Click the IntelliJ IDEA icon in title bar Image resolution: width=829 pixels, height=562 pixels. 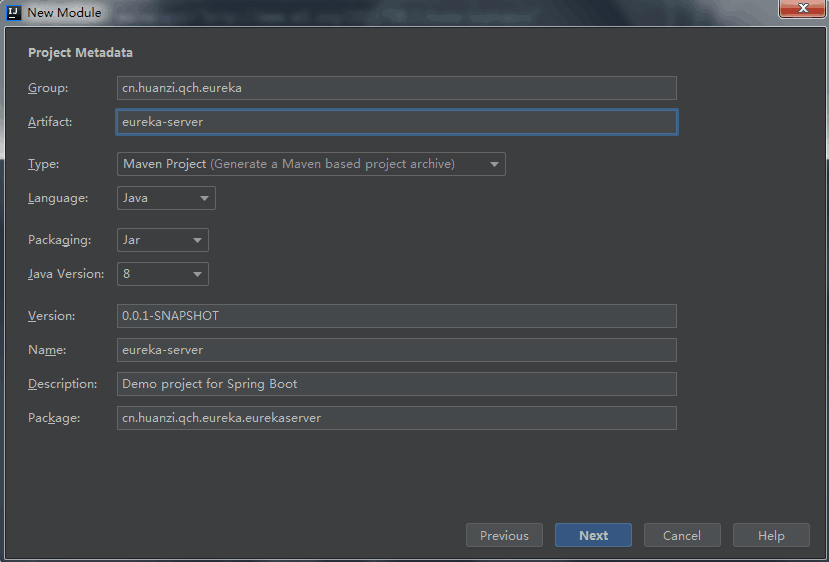tap(14, 13)
